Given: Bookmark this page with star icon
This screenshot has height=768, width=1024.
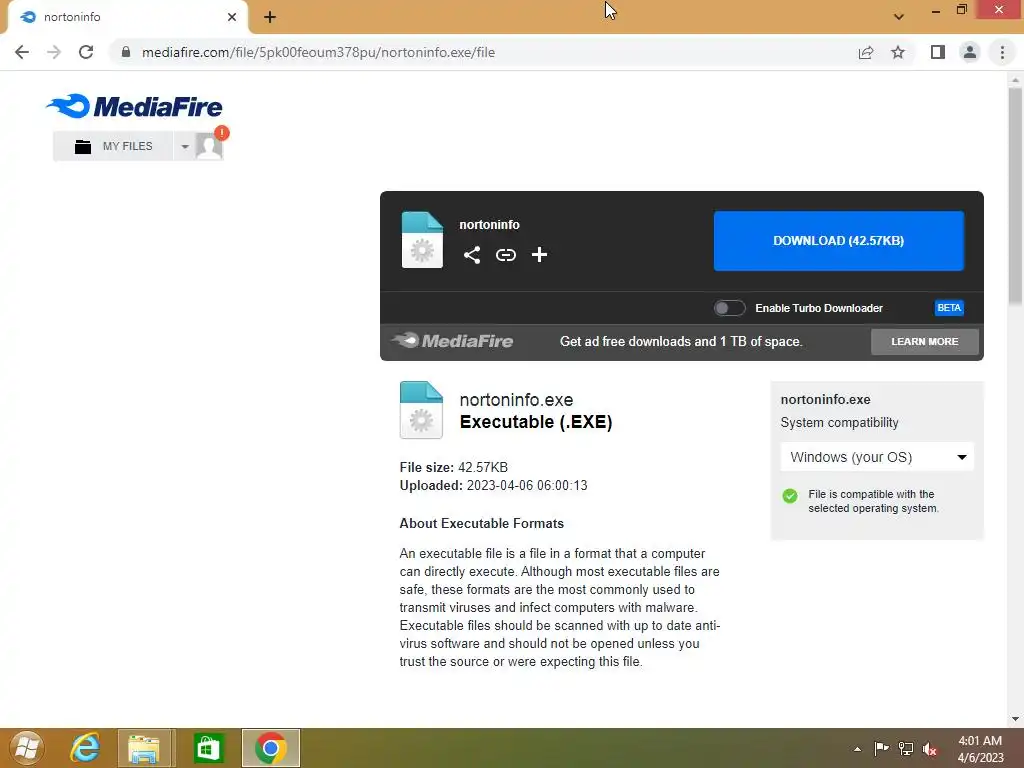Looking at the screenshot, I should pos(898,52).
